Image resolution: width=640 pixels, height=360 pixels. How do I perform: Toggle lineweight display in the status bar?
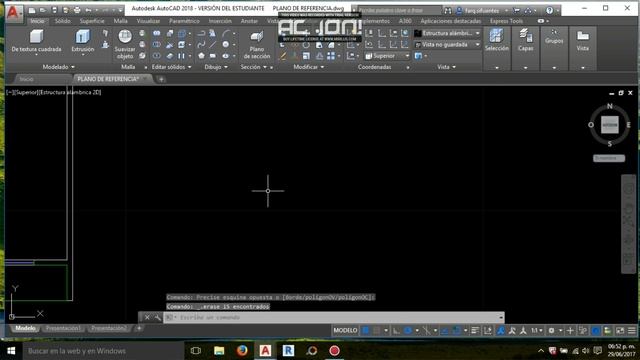point(475,331)
